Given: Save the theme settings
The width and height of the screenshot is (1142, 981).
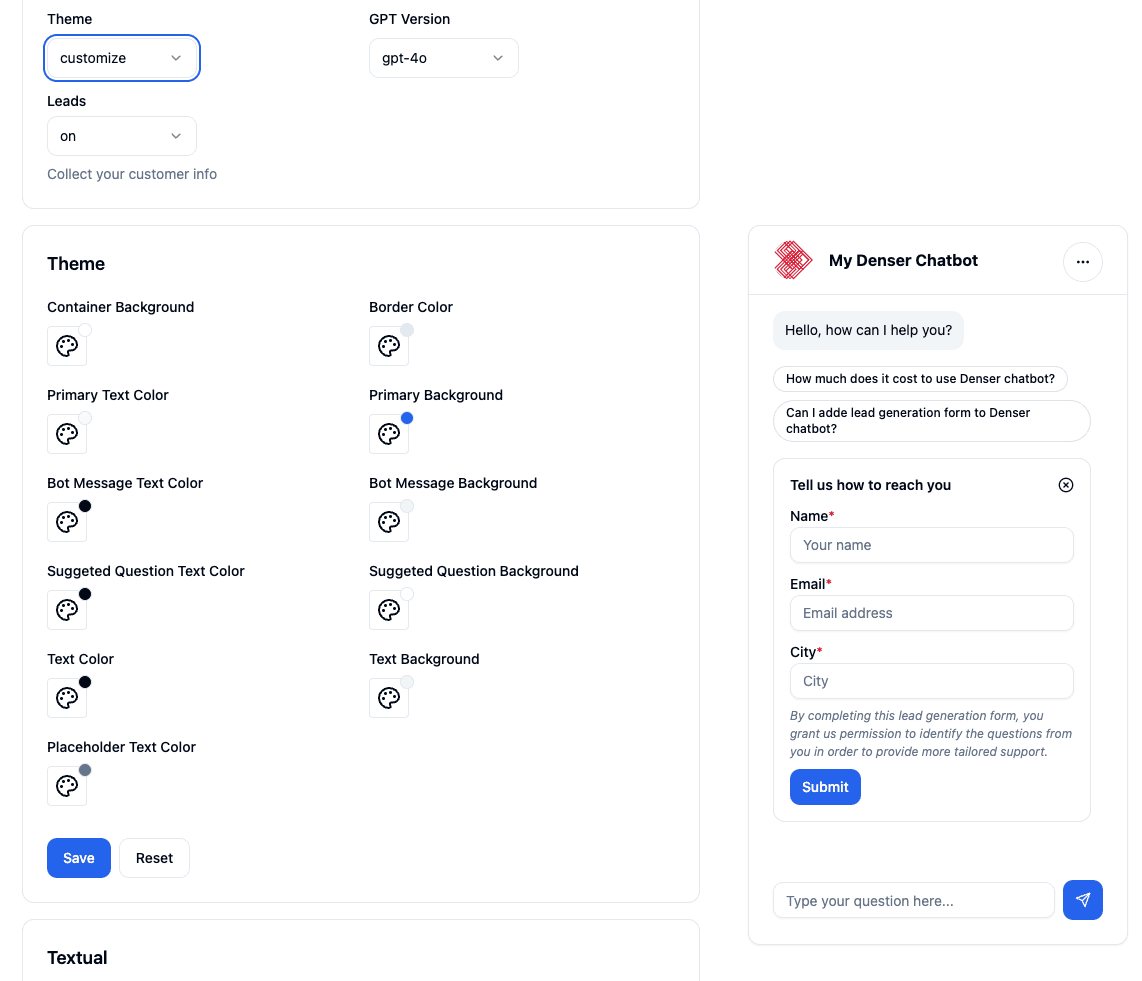Looking at the screenshot, I should tap(78, 858).
